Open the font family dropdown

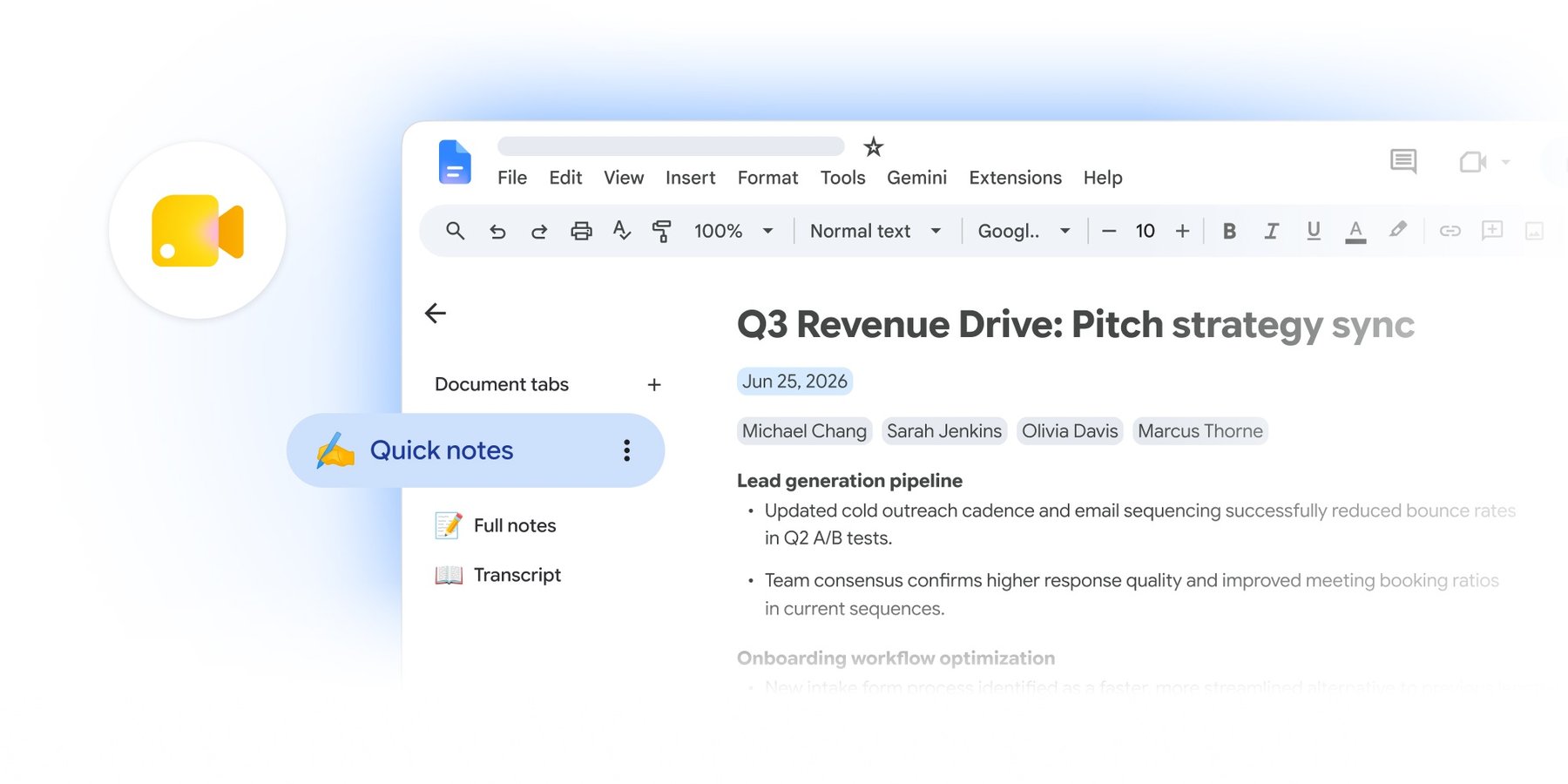tap(1024, 231)
